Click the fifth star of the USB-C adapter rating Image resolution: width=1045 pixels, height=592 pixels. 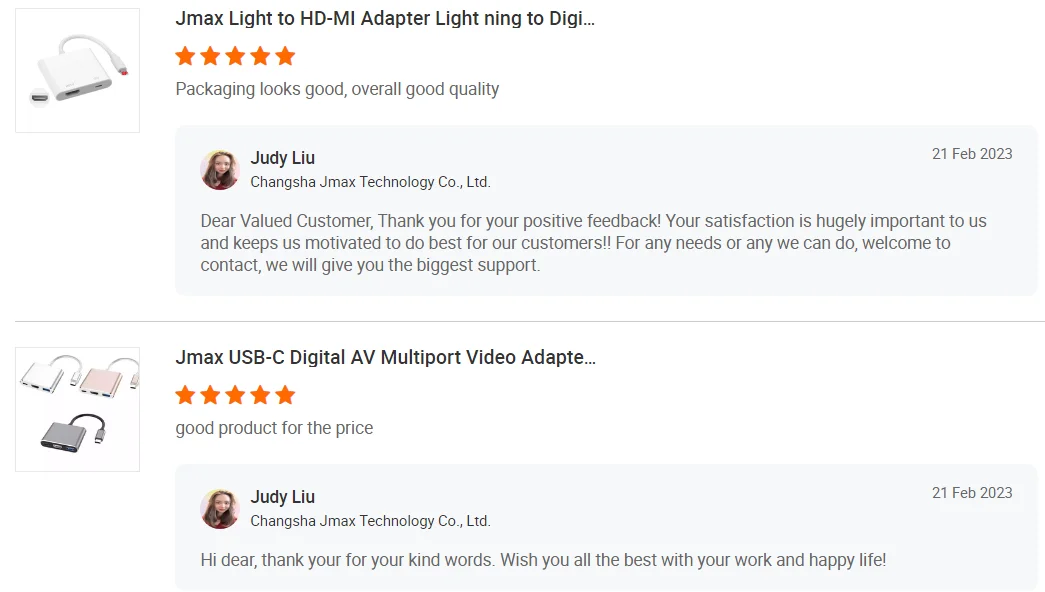click(x=285, y=395)
